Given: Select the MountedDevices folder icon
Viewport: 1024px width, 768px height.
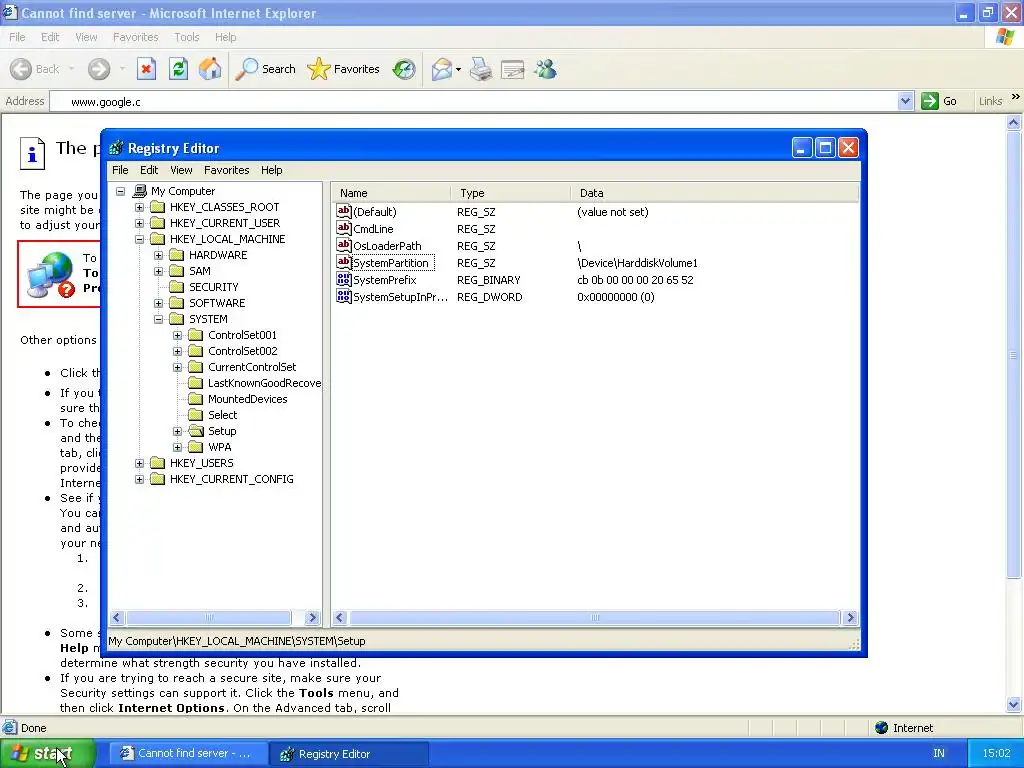Looking at the screenshot, I should [x=195, y=399].
